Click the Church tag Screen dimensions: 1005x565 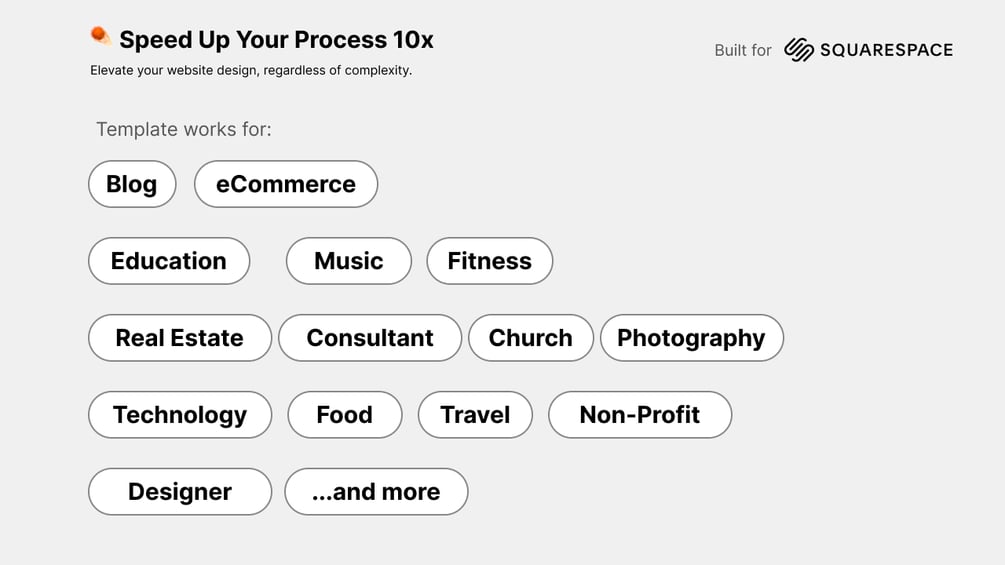[531, 338]
